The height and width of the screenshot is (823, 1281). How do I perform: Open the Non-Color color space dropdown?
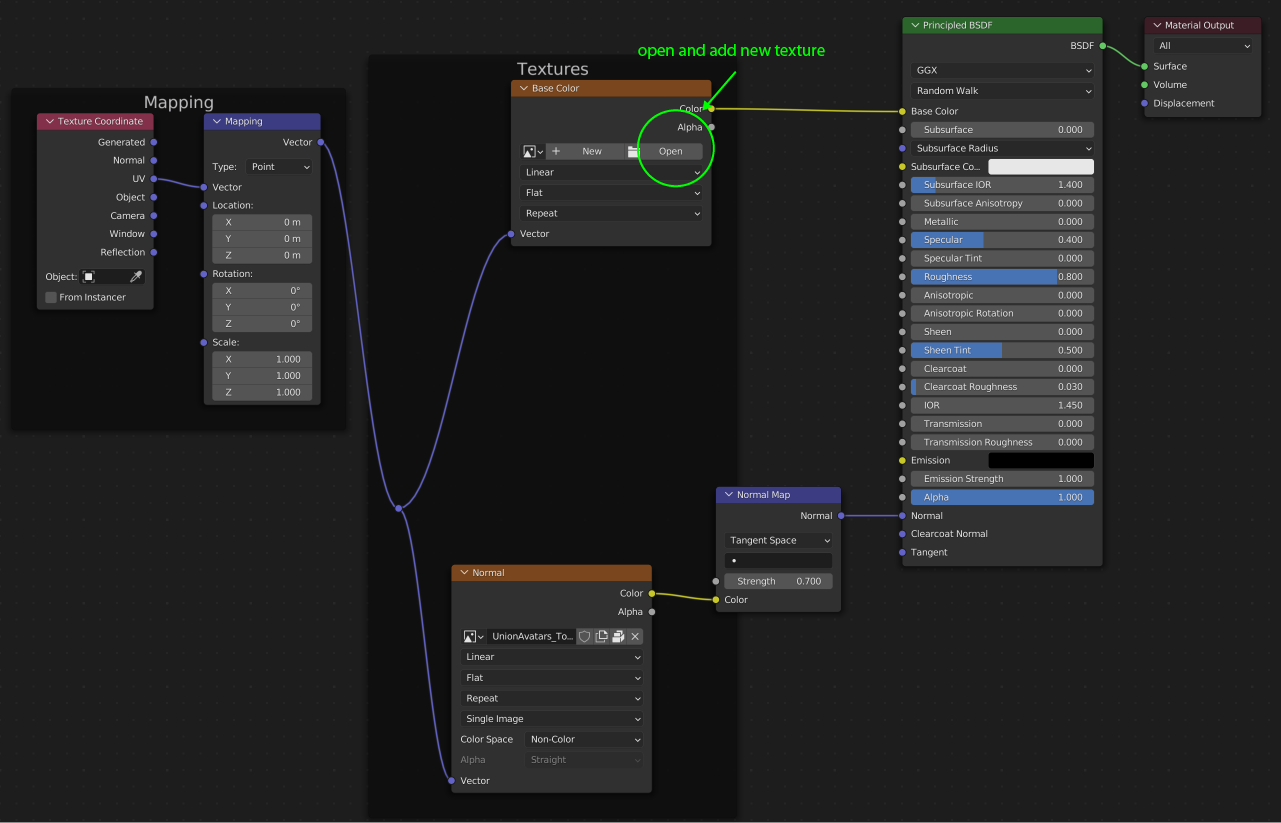[x=583, y=739]
